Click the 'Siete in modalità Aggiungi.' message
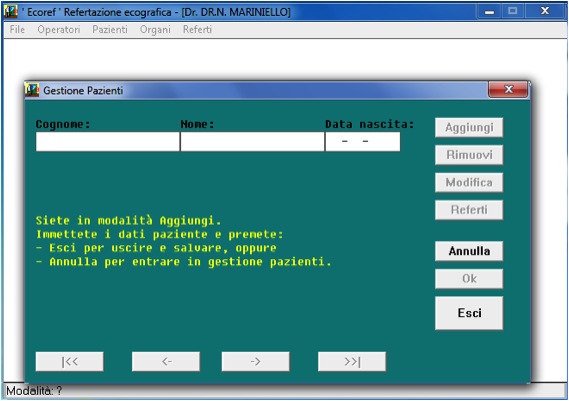 tap(128, 221)
